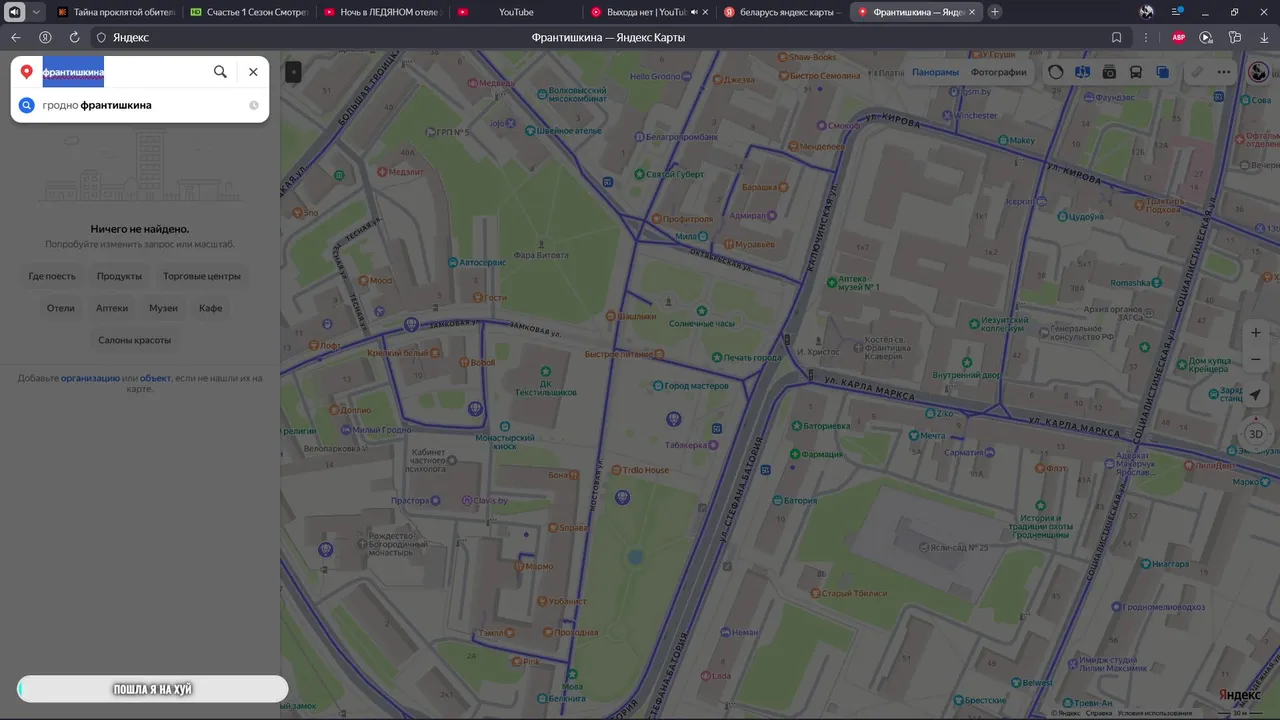Toggle the traffic circle layer icon
Screen dimensions: 1280x720
[x=1056, y=72]
